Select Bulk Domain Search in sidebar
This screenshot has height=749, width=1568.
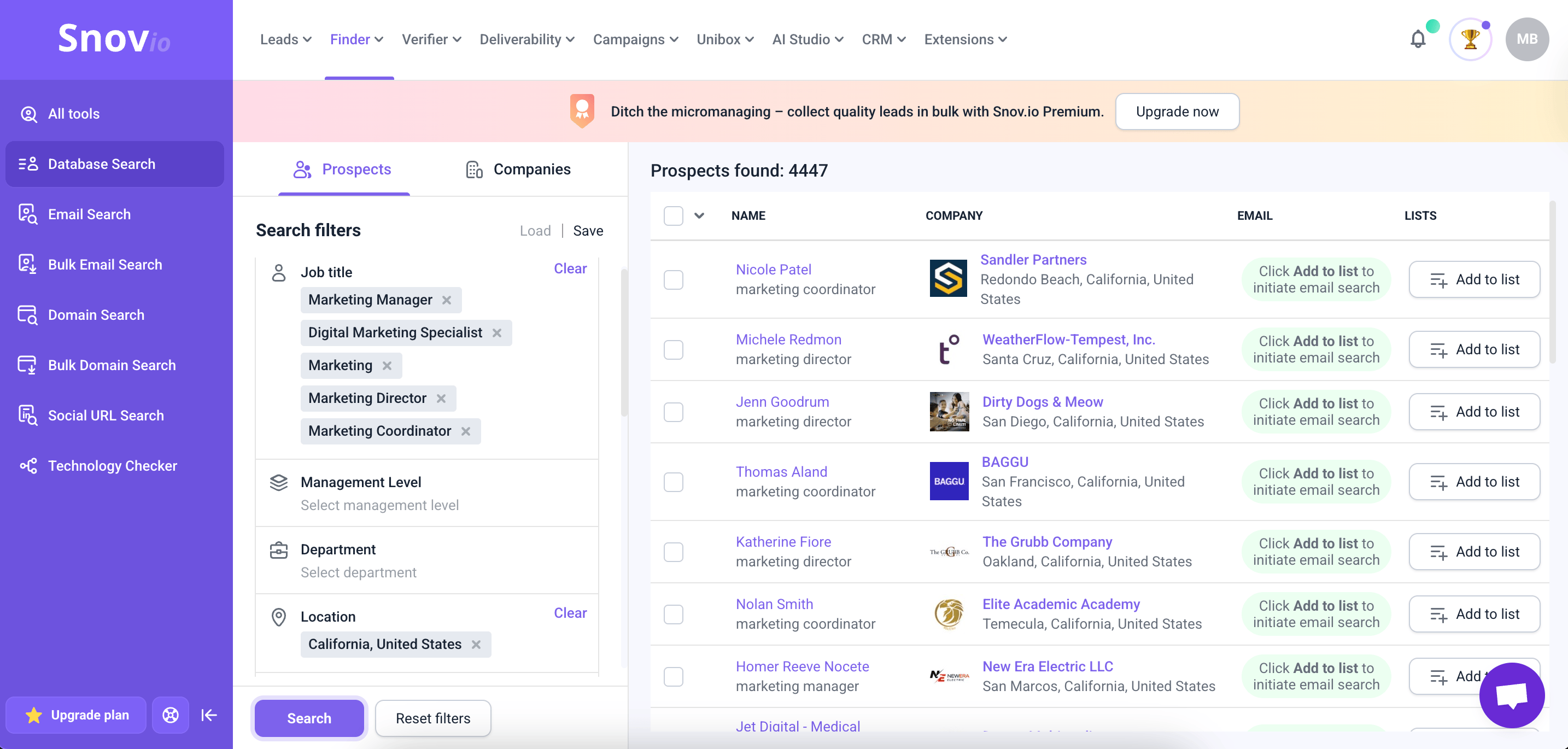pos(112,365)
